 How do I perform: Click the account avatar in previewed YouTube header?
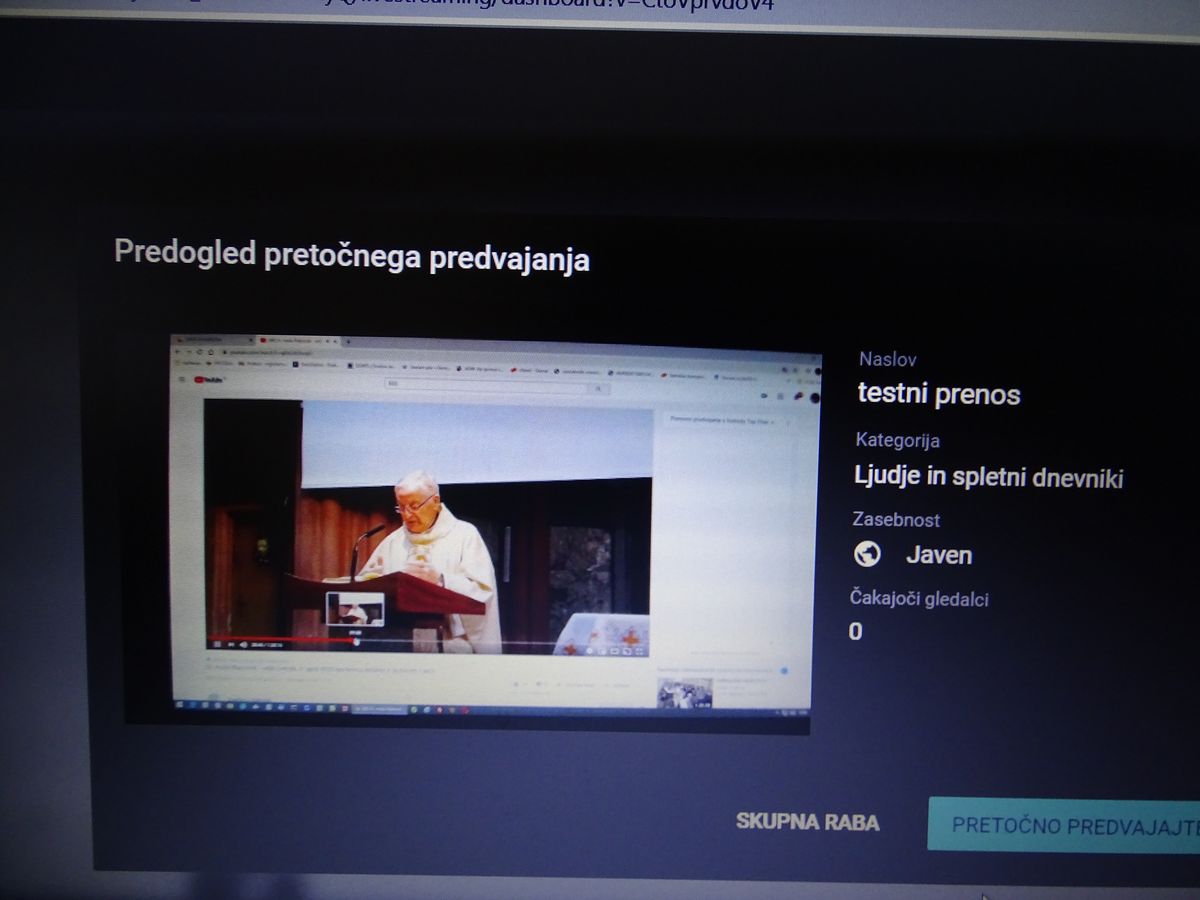click(814, 396)
